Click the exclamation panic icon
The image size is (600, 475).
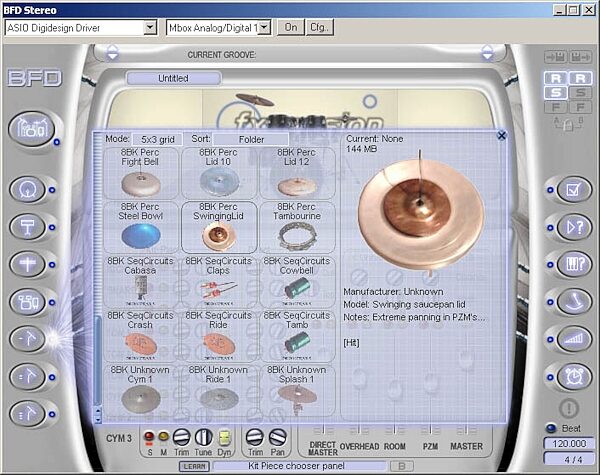click(569, 408)
